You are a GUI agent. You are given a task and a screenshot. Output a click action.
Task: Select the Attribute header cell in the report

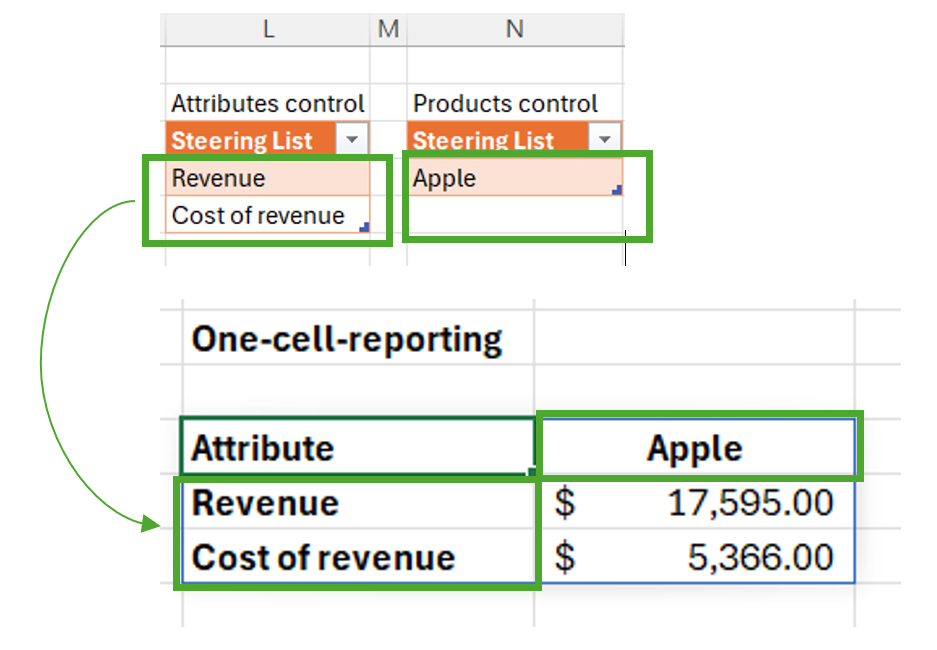point(358,447)
